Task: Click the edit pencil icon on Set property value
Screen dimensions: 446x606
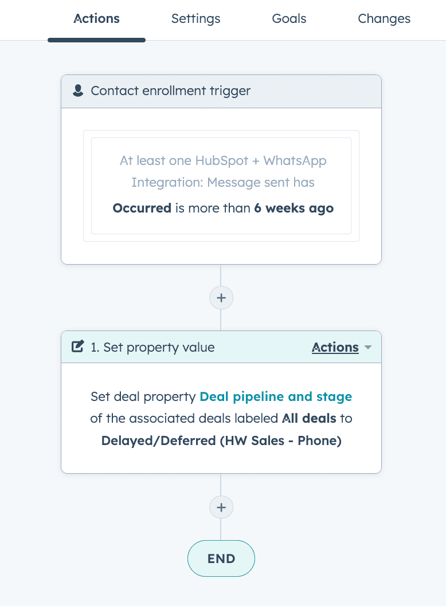Action: coord(78,346)
